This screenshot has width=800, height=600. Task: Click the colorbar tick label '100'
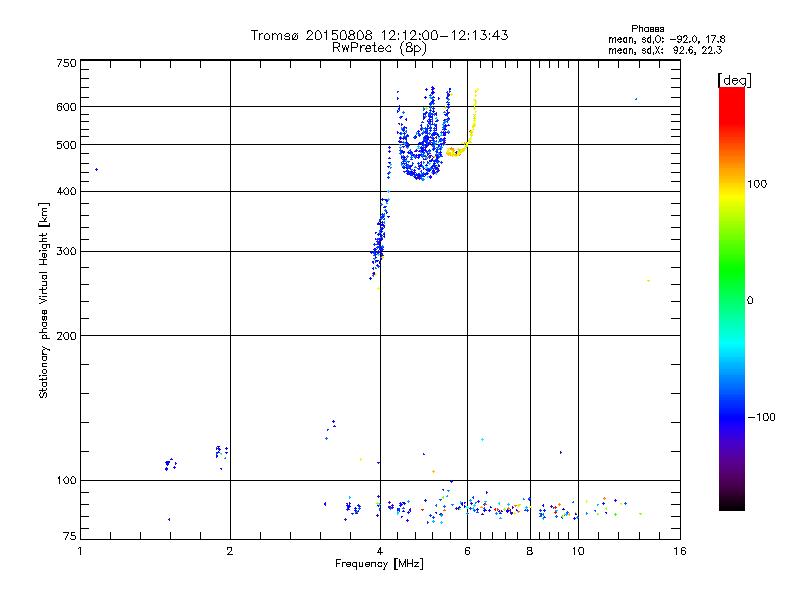[x=757, y=184]
